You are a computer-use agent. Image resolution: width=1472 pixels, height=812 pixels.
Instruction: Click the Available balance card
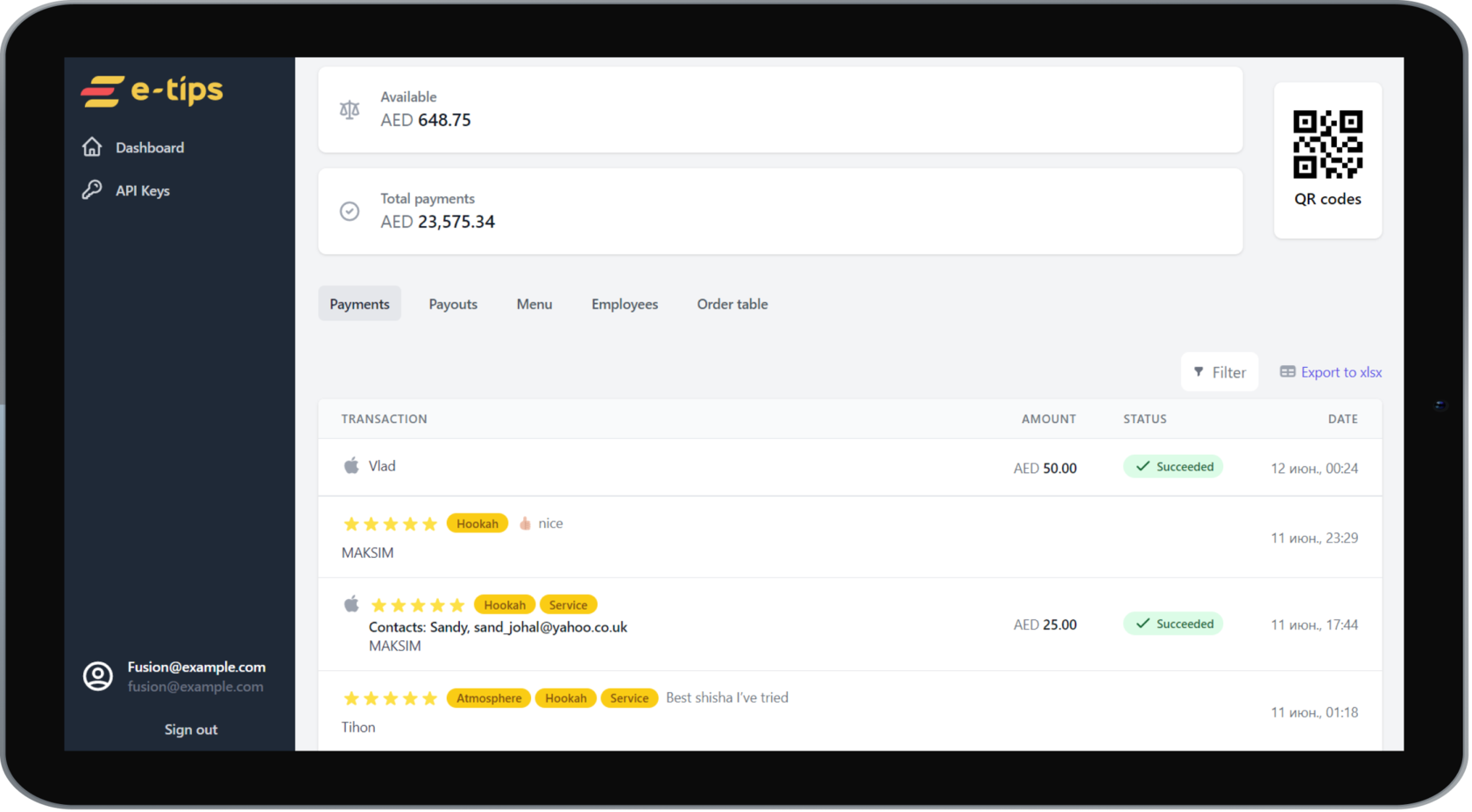(780, 109)
